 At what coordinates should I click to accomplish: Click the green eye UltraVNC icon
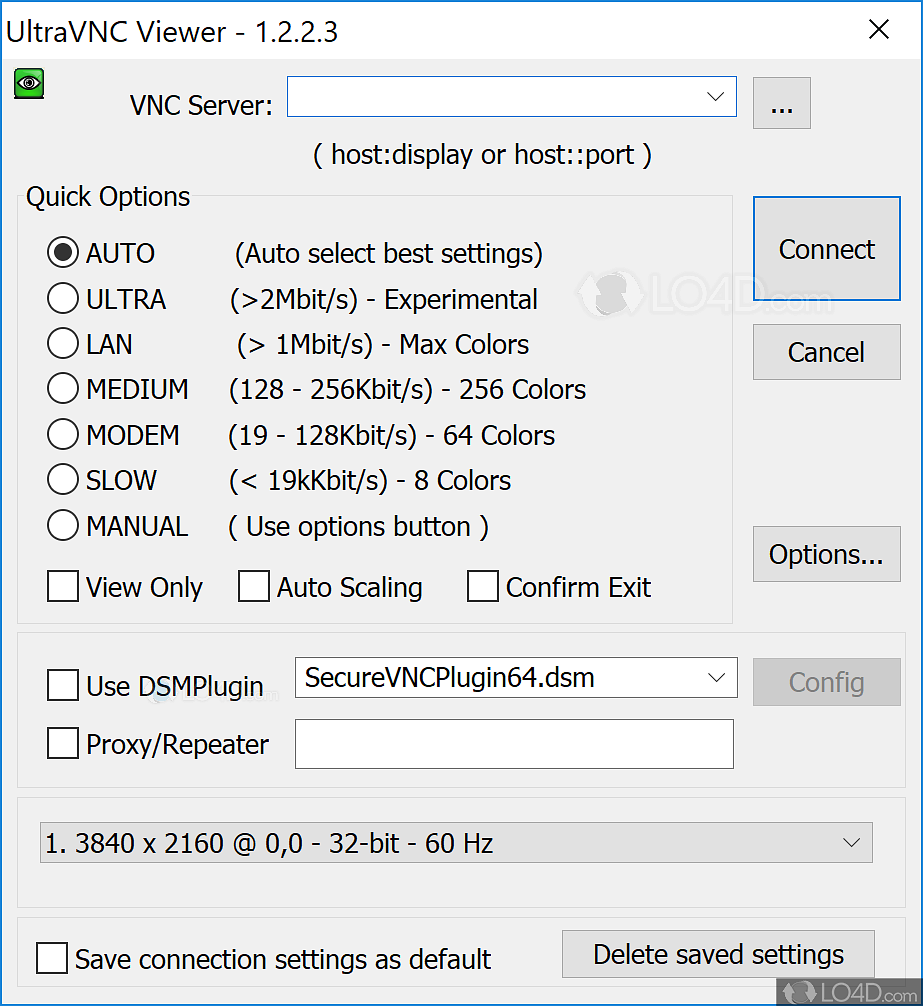[29, 83]
